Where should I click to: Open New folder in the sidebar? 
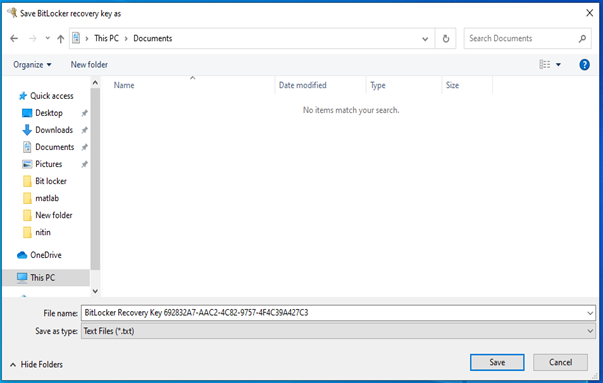coord(48,215)
